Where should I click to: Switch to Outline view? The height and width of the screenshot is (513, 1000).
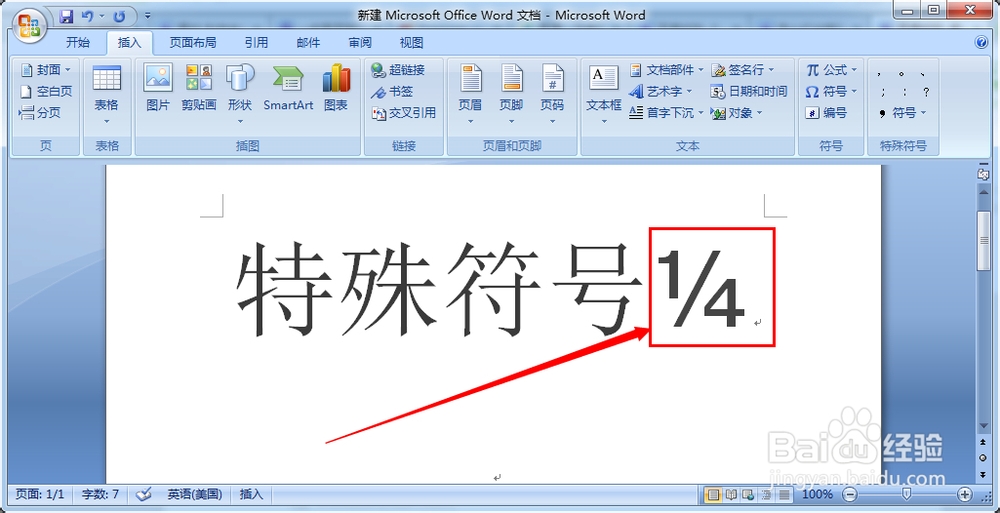pyautogui.click(x=767, y=494)
